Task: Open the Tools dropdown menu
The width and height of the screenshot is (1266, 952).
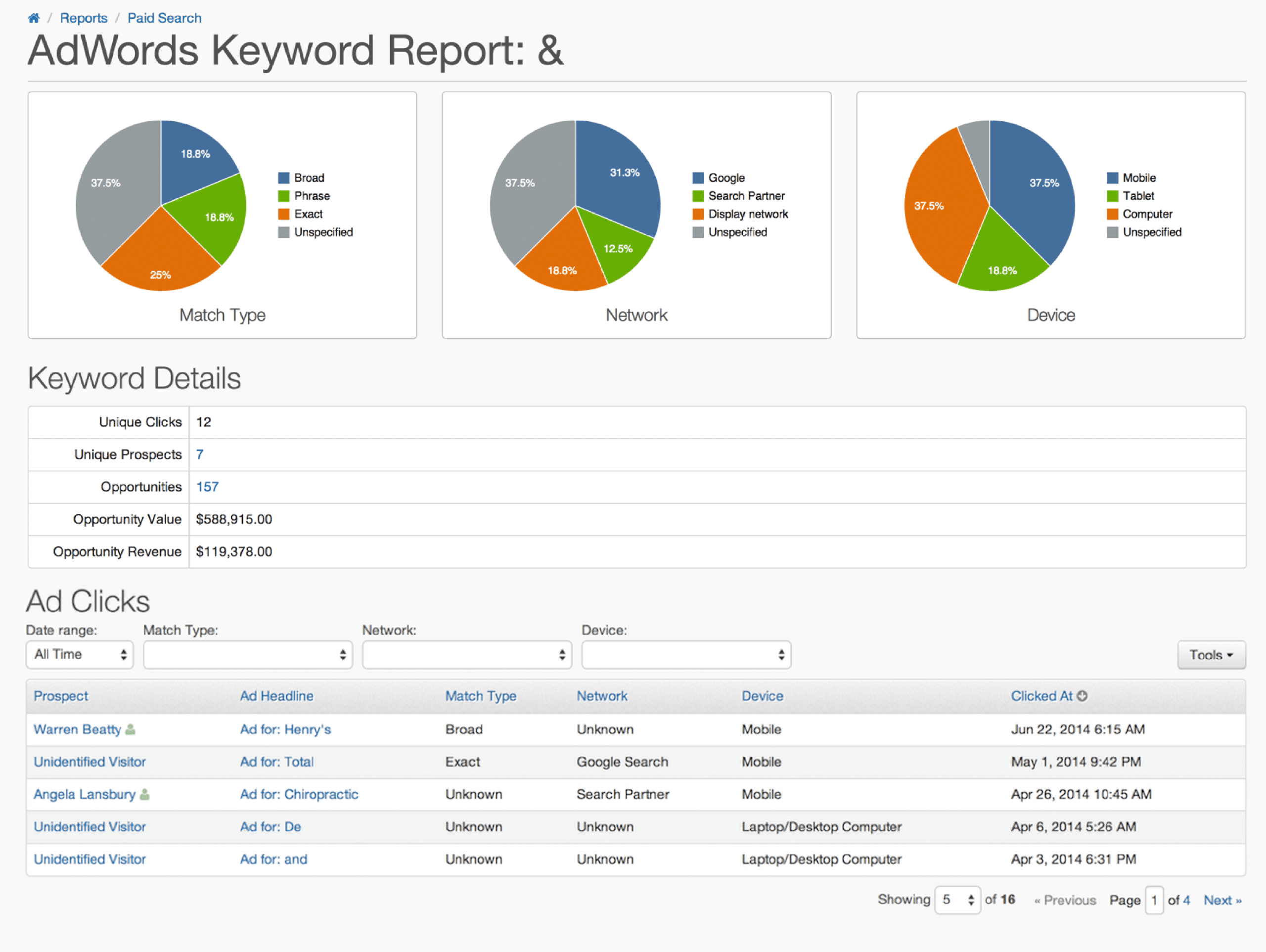Action: click(1211, 654)
